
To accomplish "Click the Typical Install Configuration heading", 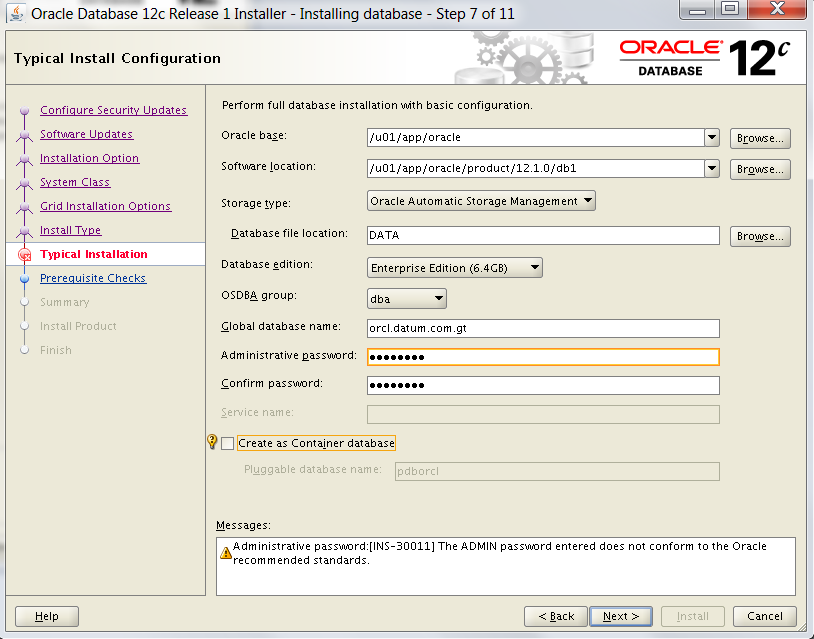I will pos(117,58).
